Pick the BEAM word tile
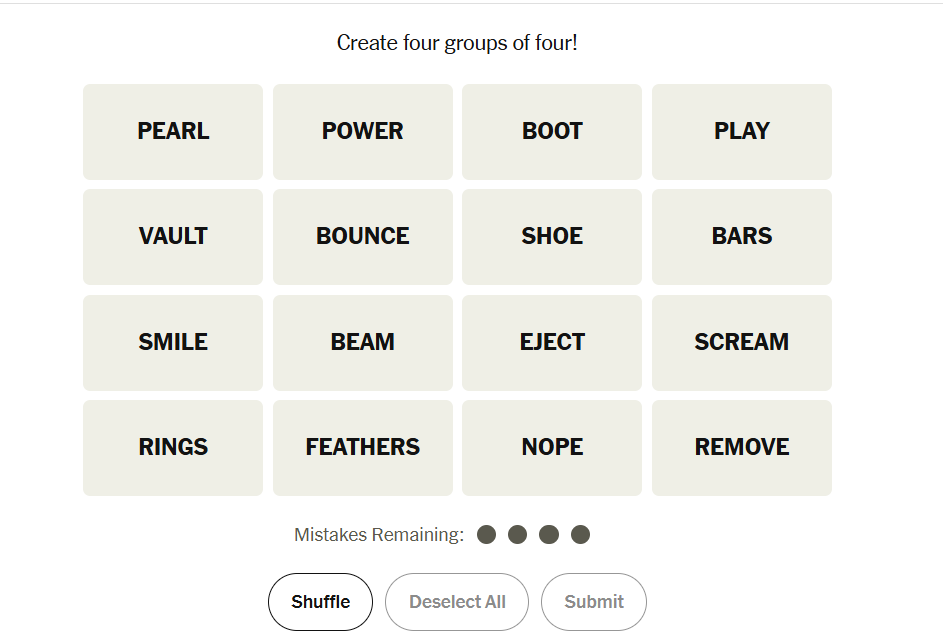This screenshot has width=943, height=633. point(362,342)
